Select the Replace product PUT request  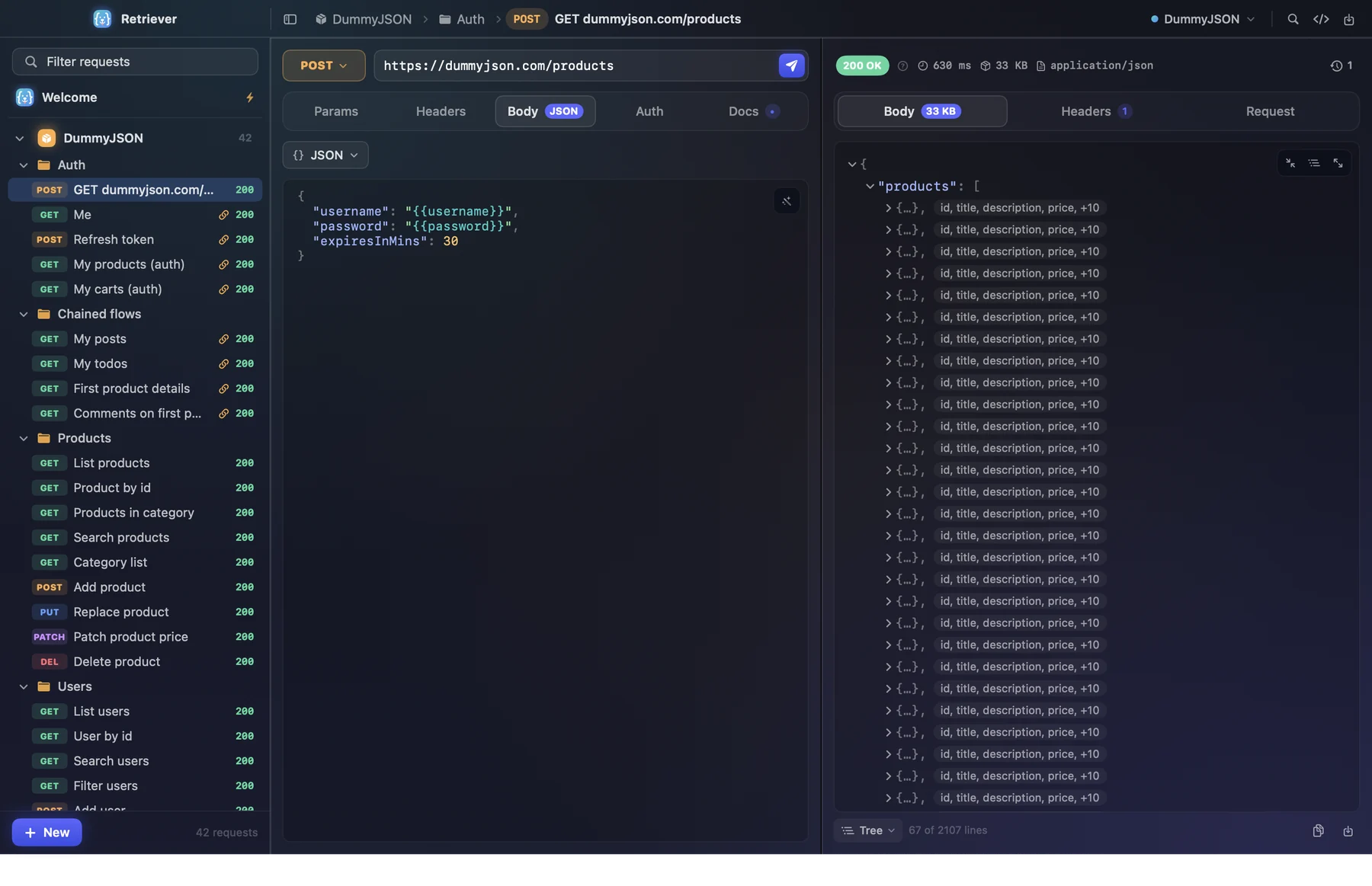coord(135,613)
